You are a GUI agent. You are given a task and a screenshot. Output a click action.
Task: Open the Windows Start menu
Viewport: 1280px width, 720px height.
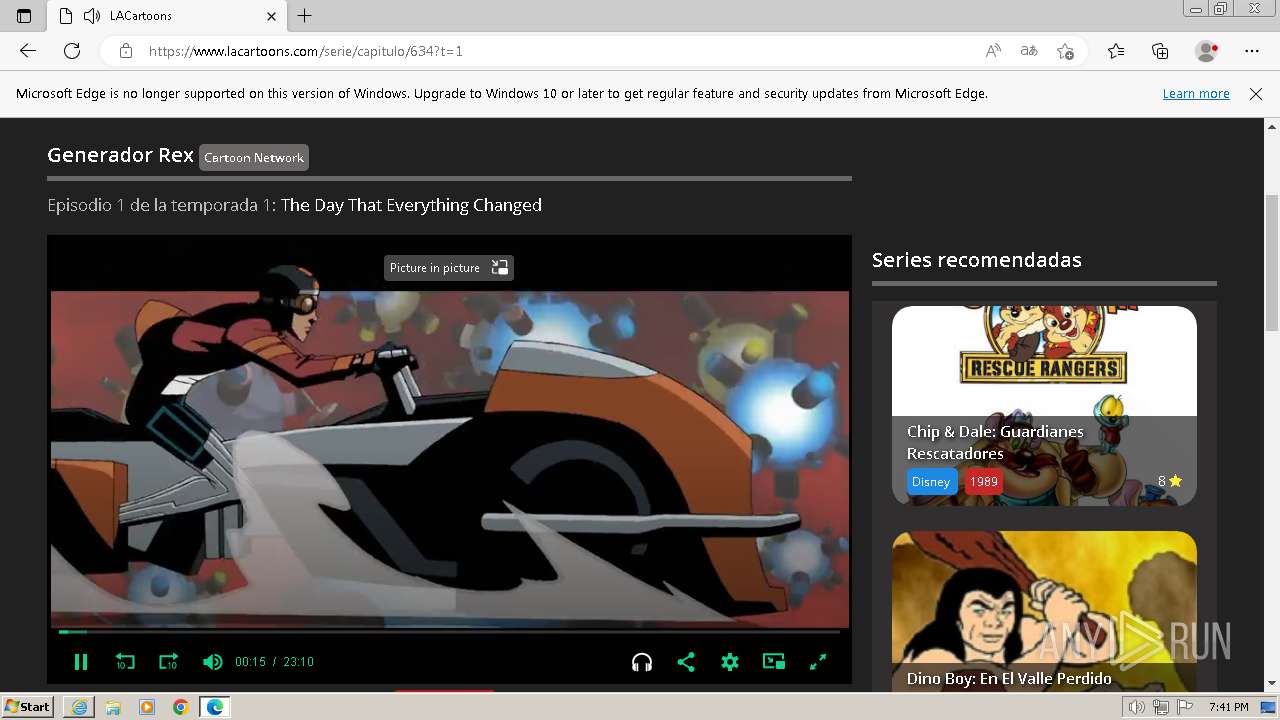[x=28, y=707]
